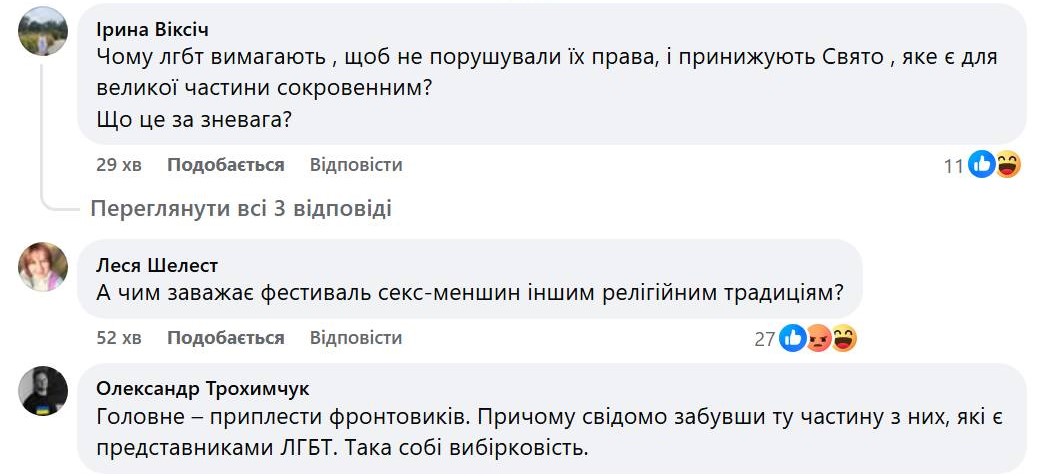
Task: Open Леся Шелест's profile picture
Action: tap(43, 267)
